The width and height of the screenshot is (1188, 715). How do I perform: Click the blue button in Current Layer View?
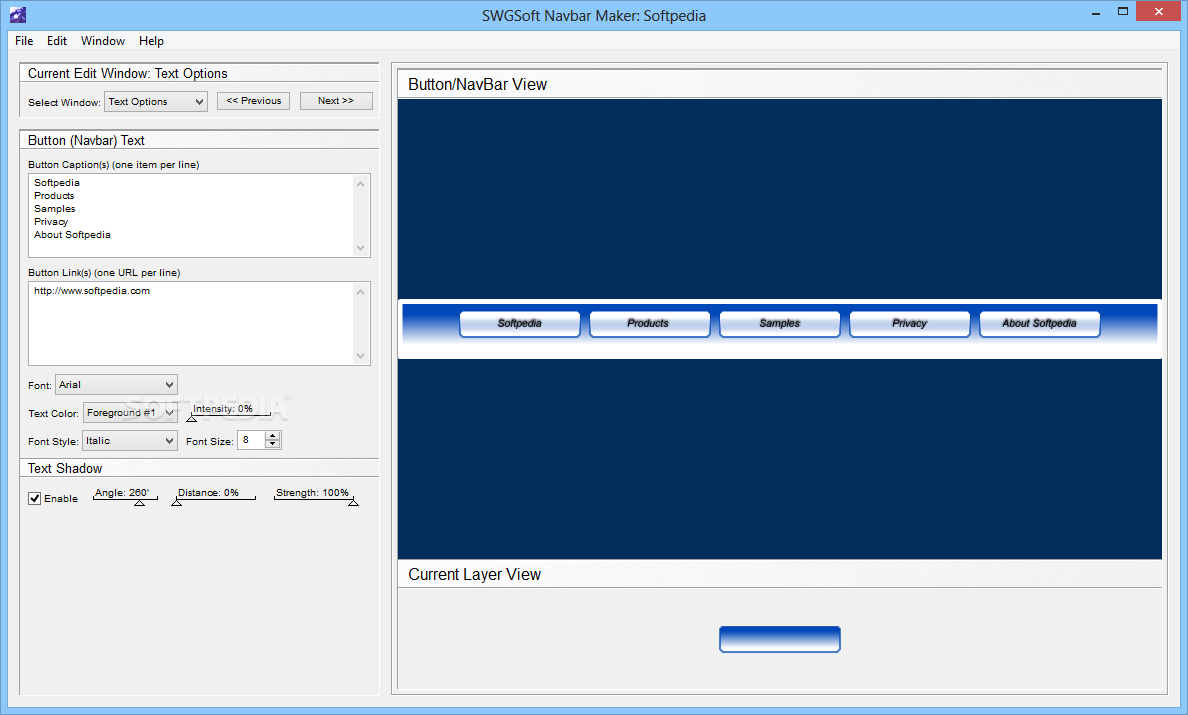click(780, 639)
